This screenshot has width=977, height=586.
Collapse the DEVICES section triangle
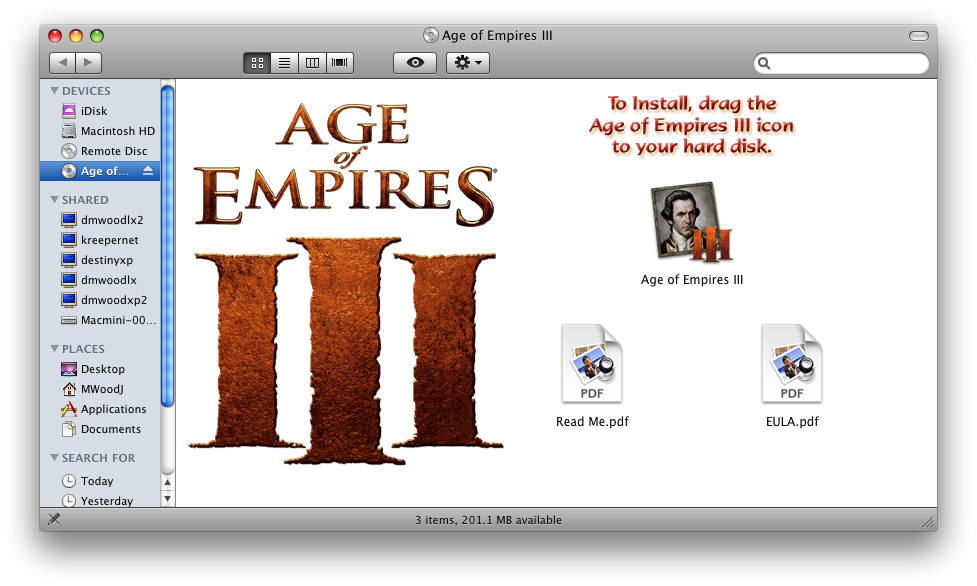point(54,91)
